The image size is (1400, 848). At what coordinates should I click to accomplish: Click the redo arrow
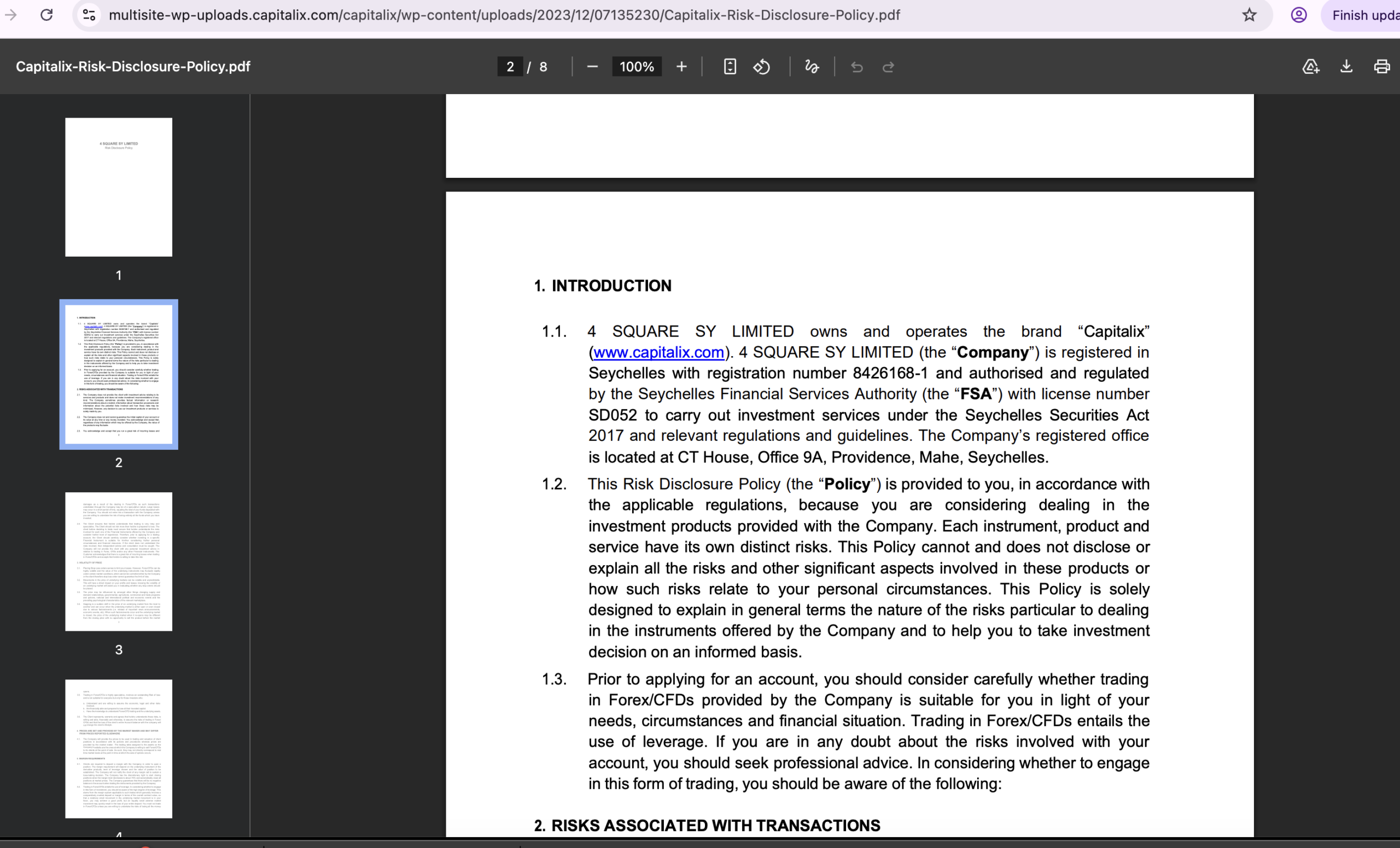coord(888,67)
